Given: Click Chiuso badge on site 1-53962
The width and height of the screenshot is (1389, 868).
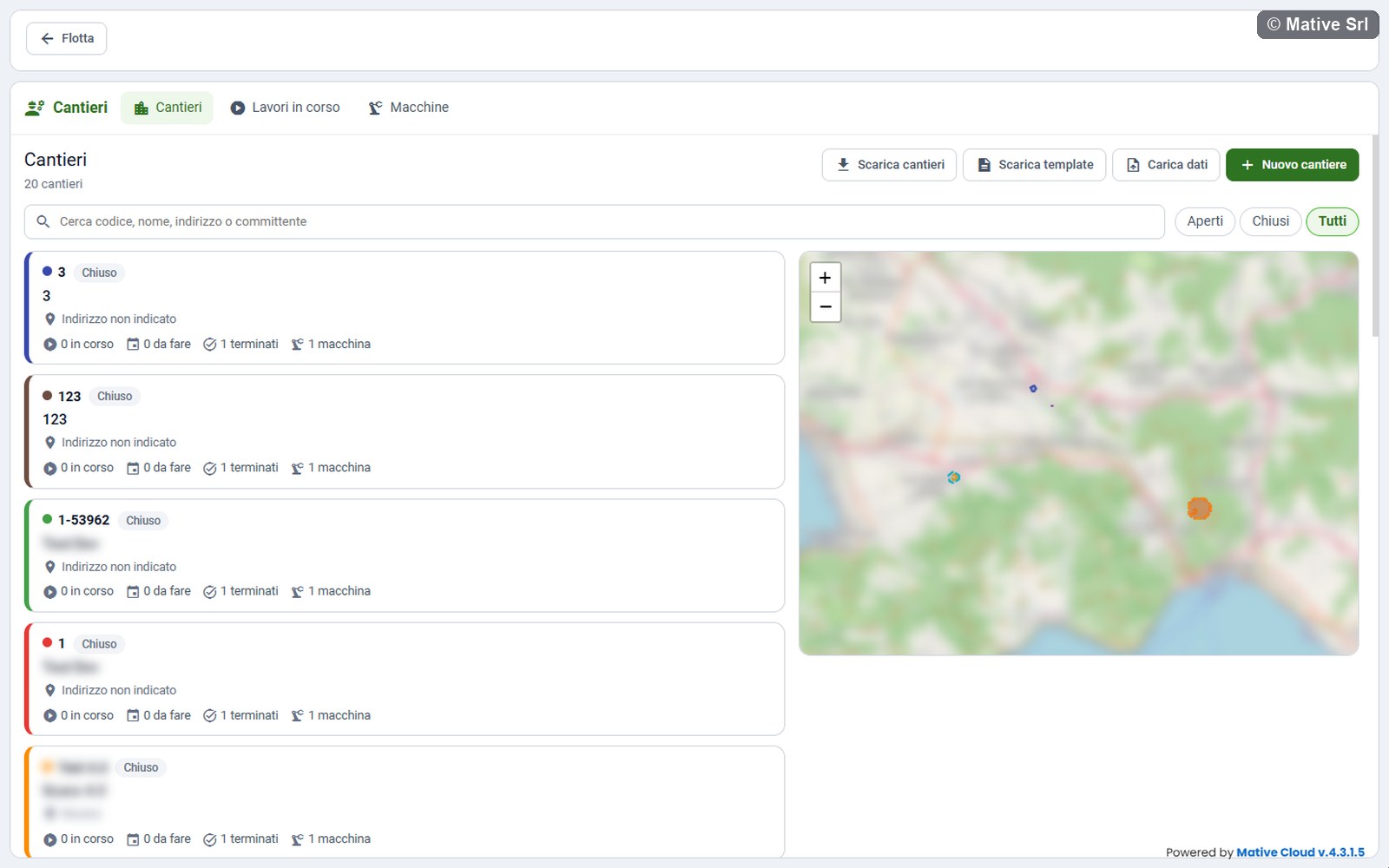Looking at the screenshot, I should tap(143, 521).
